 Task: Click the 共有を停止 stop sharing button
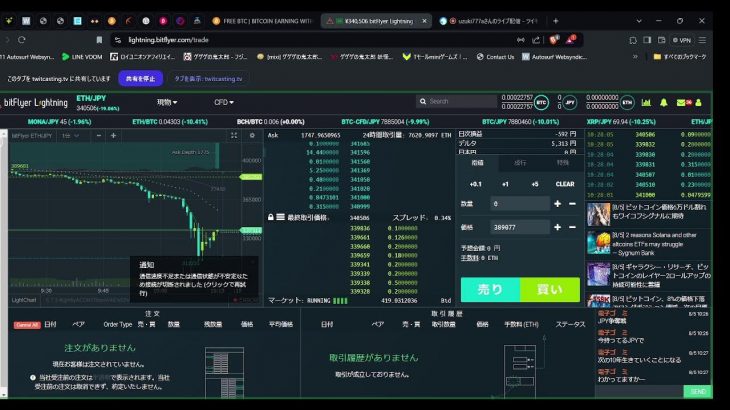(141, 79)
